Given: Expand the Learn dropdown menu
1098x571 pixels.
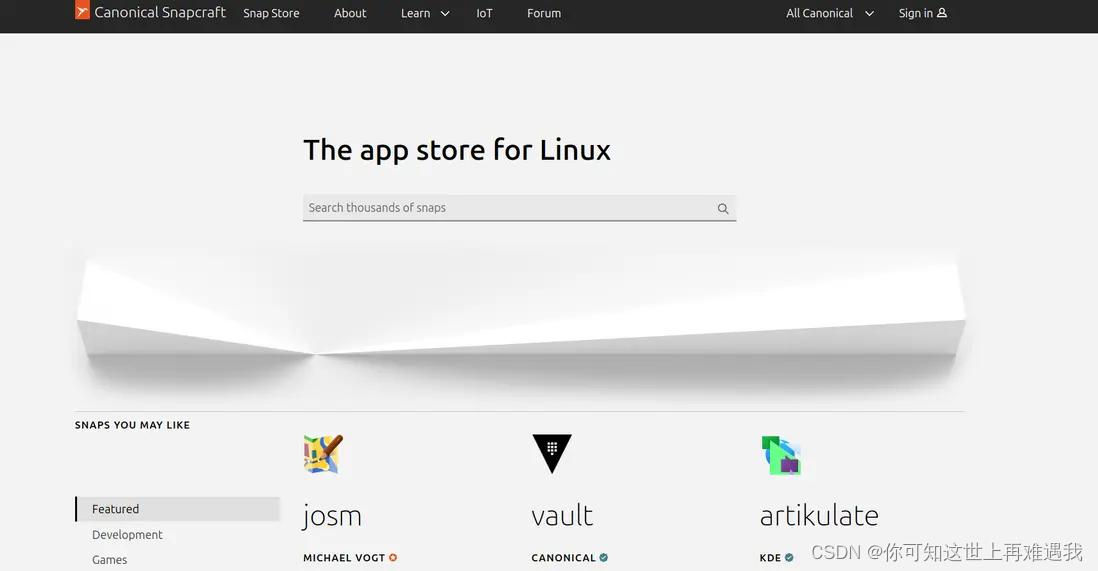Looking at the screenshot, I should [425, 13].
